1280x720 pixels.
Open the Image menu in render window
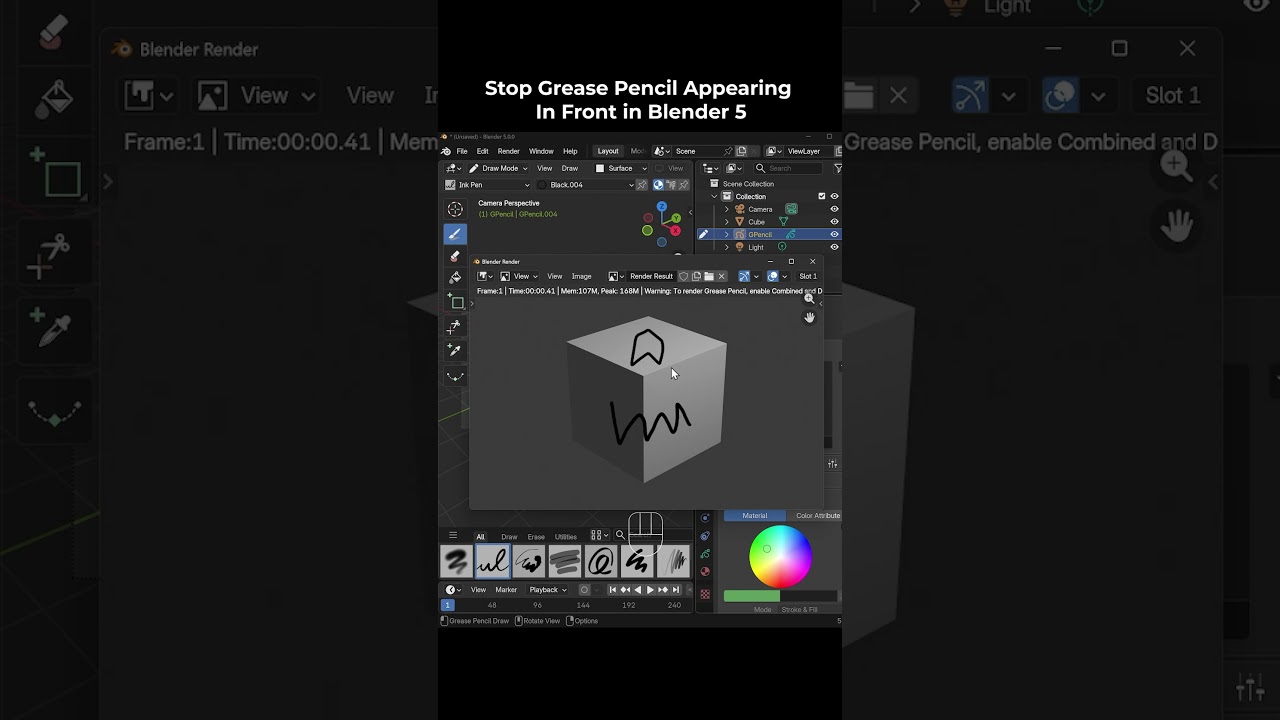click(581, 276)
